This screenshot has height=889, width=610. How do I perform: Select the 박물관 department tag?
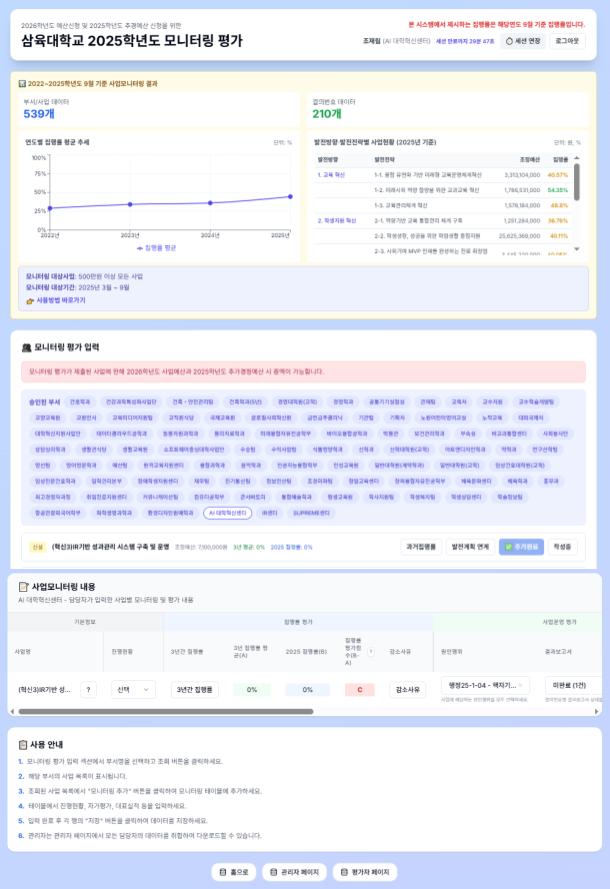(x=390, y=433)
